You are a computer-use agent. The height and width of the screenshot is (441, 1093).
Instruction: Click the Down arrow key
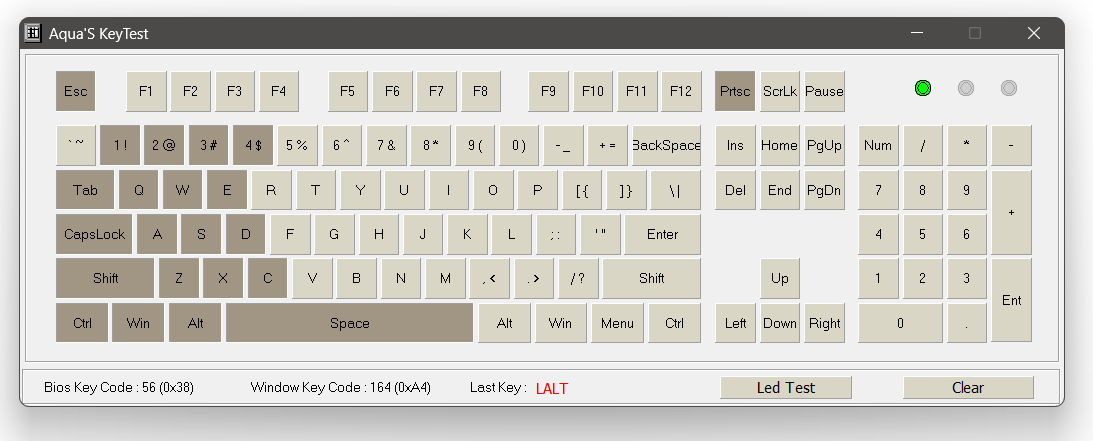pyautogui.click(x=779, y=323)
